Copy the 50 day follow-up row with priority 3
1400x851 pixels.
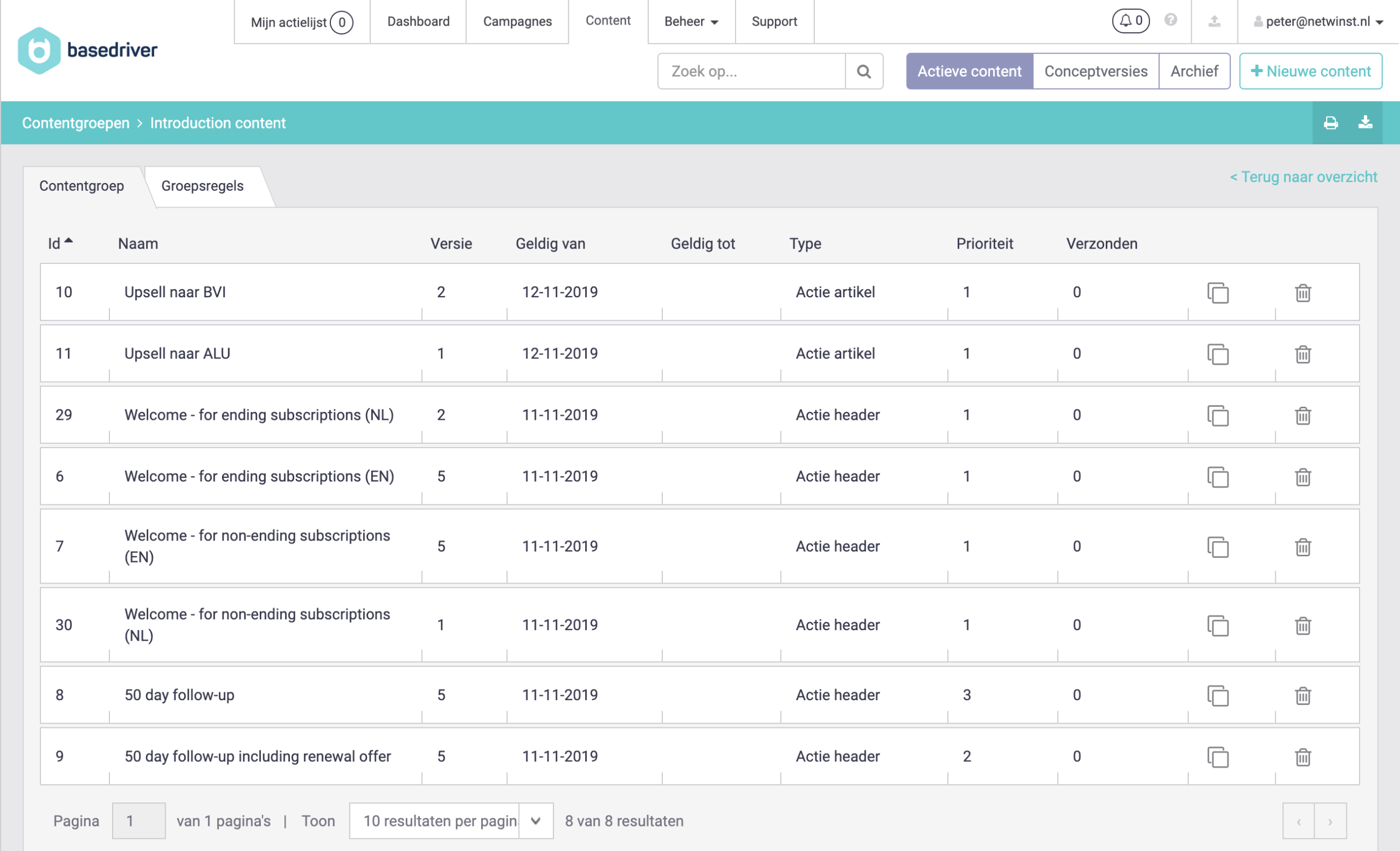(1217, 695)
